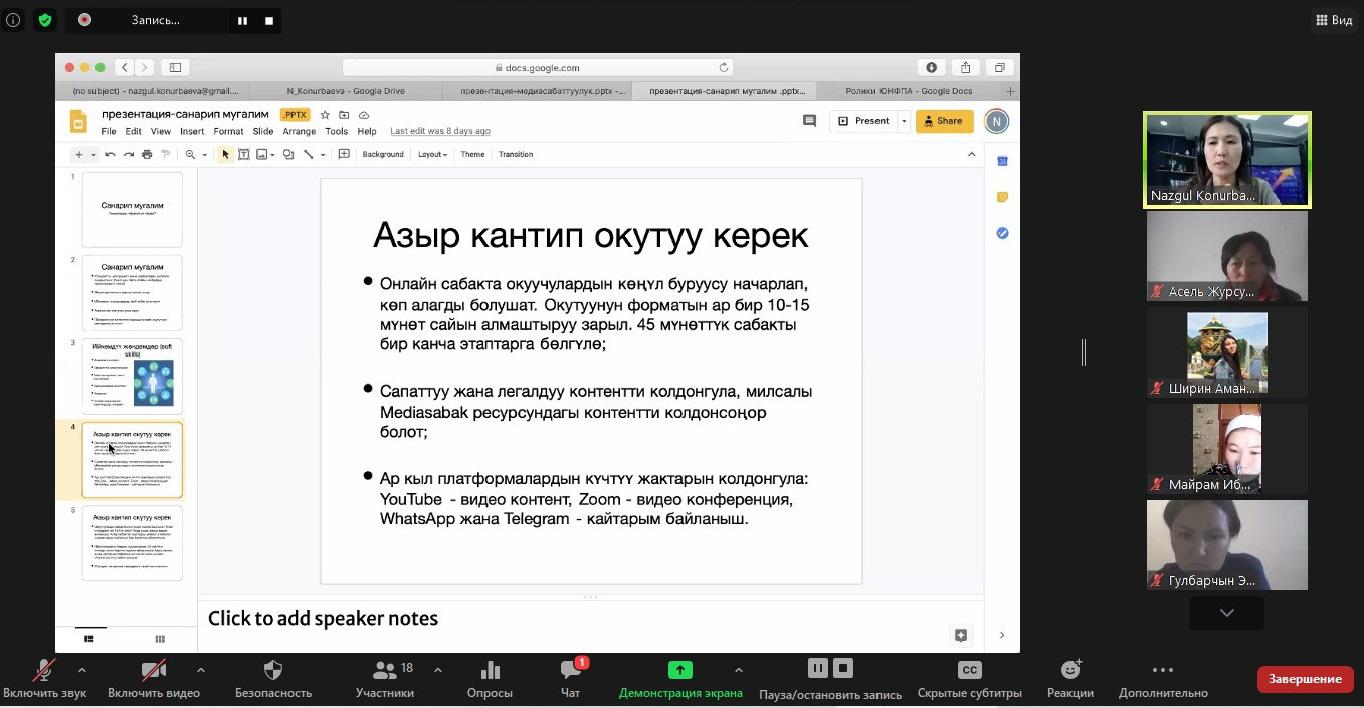
Task: Print the presentation via printer icon
Action: (x=147, y=154)
